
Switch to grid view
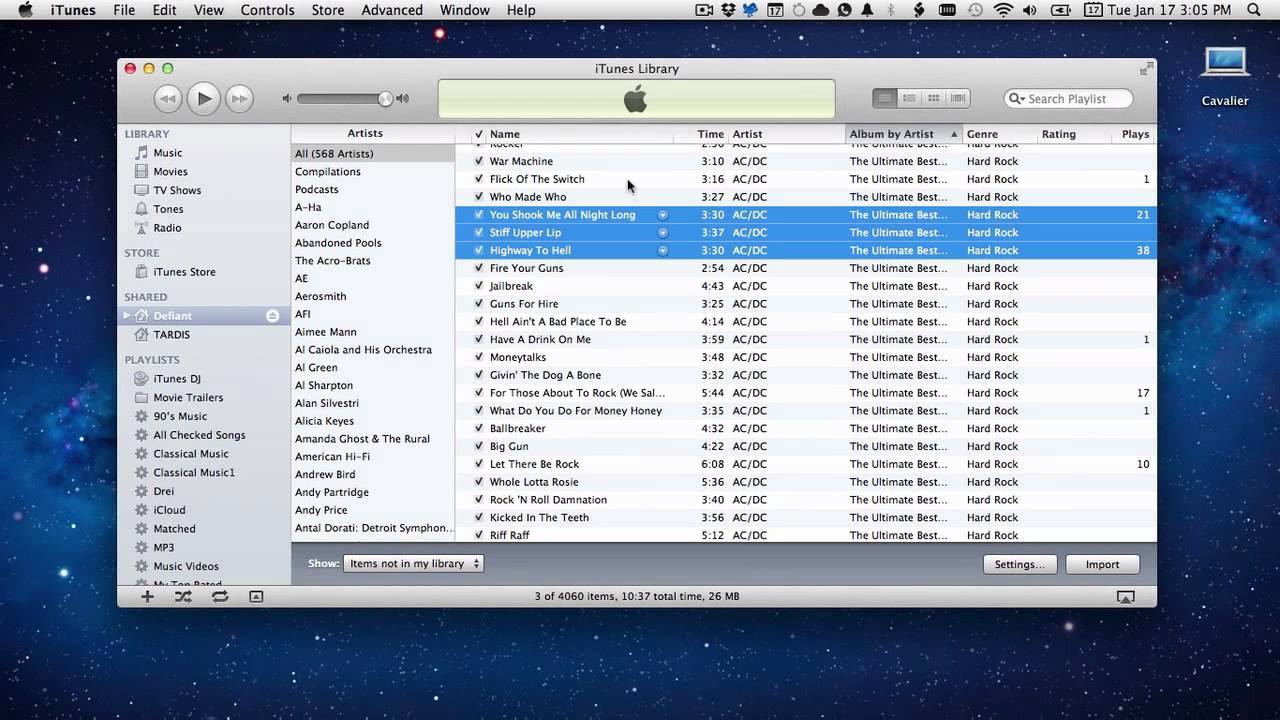(x=933, y=98)
